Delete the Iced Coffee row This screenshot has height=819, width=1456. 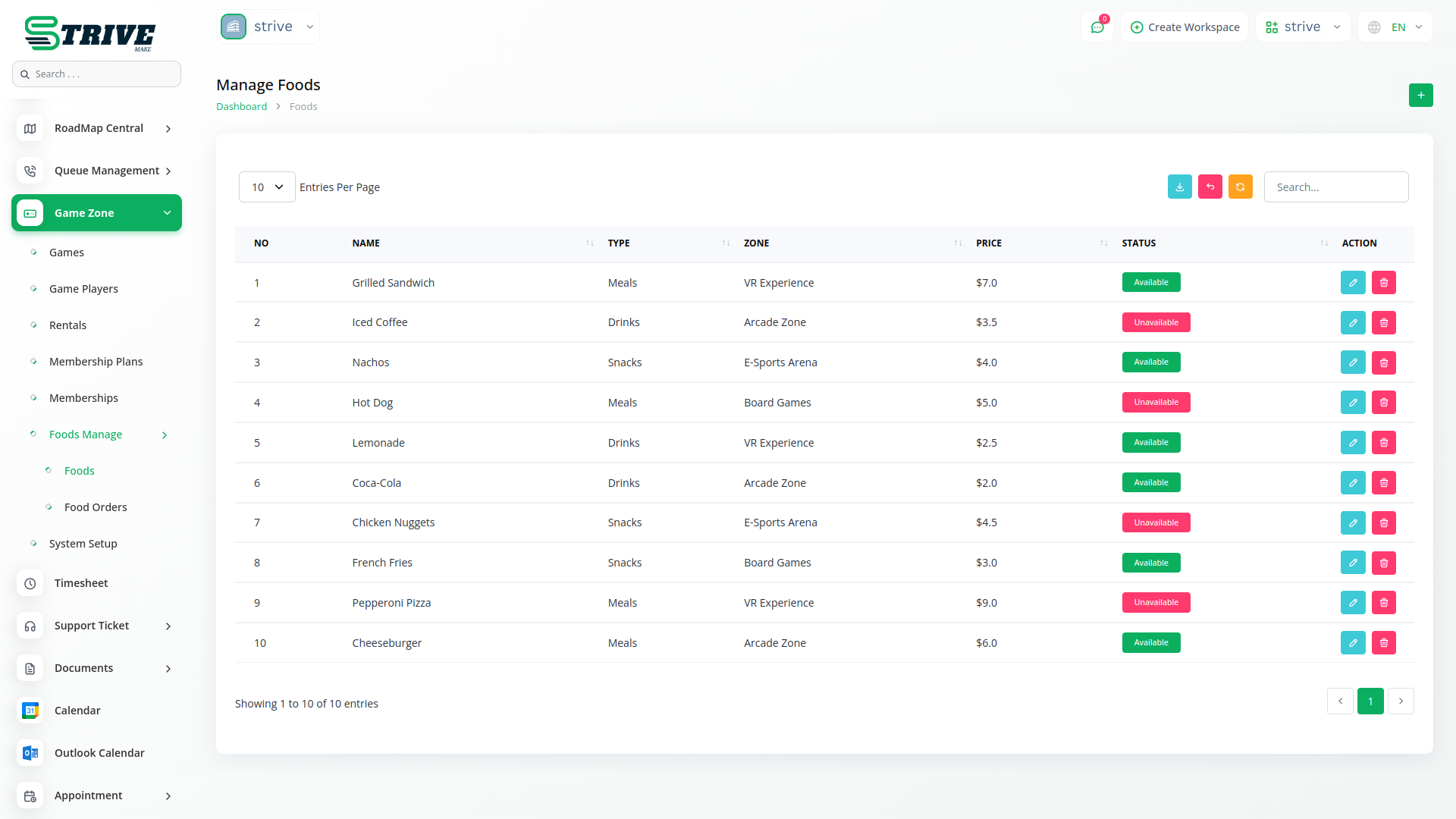pos(1383,322)
